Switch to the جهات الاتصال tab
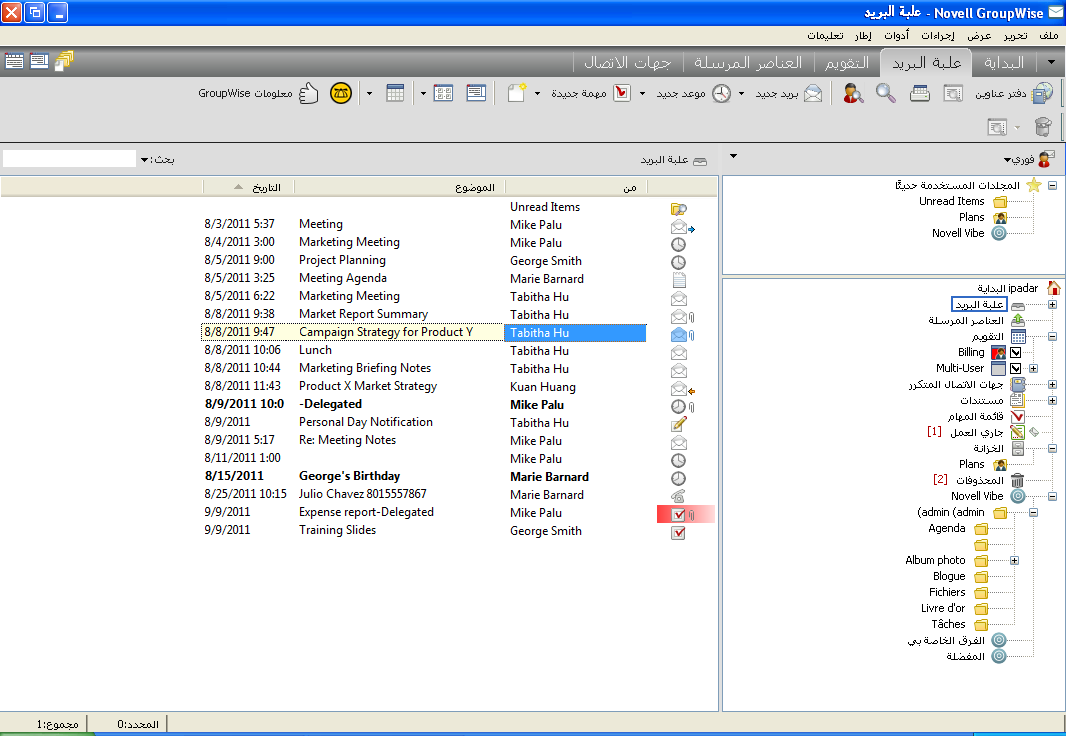Viewport: 1066px width, 736px height. pyautogui.click(x=627, y=63)
